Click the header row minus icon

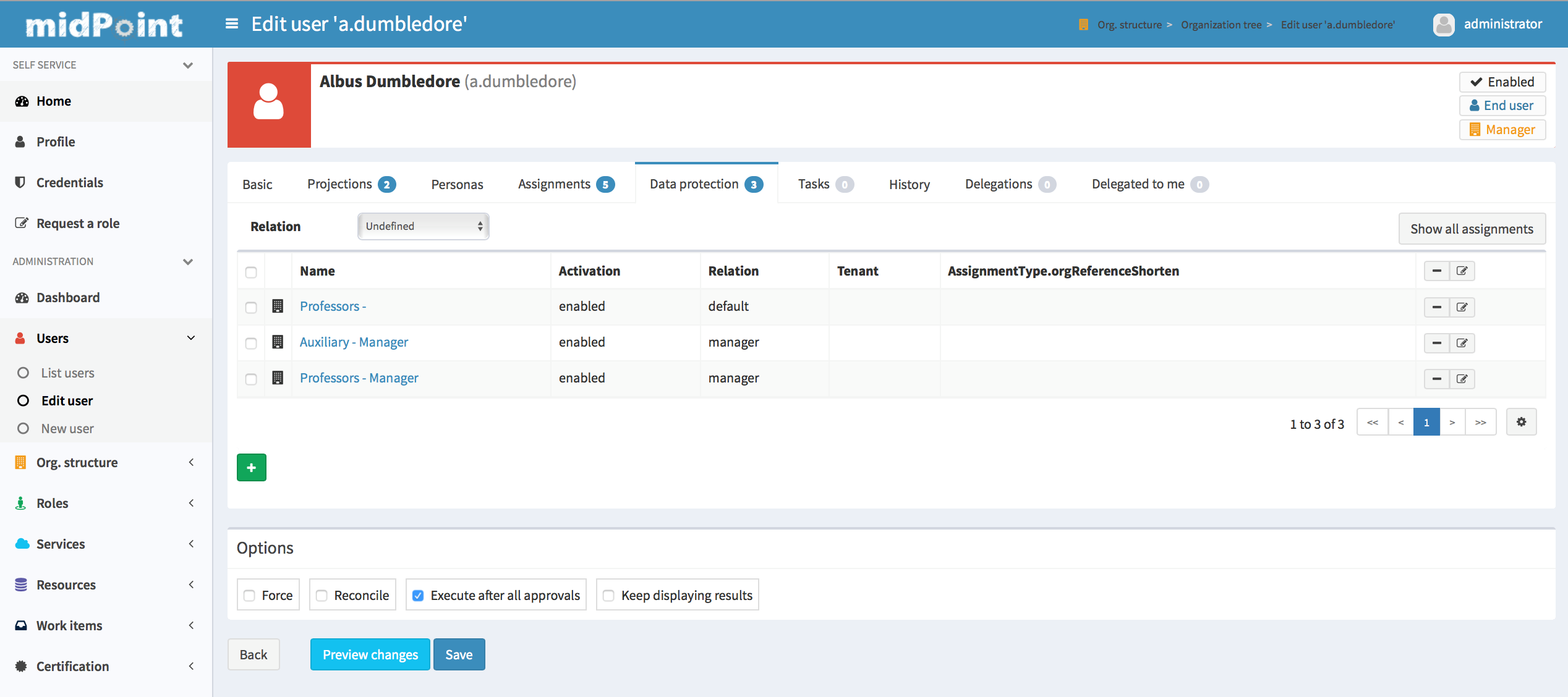pos(1437,271)
